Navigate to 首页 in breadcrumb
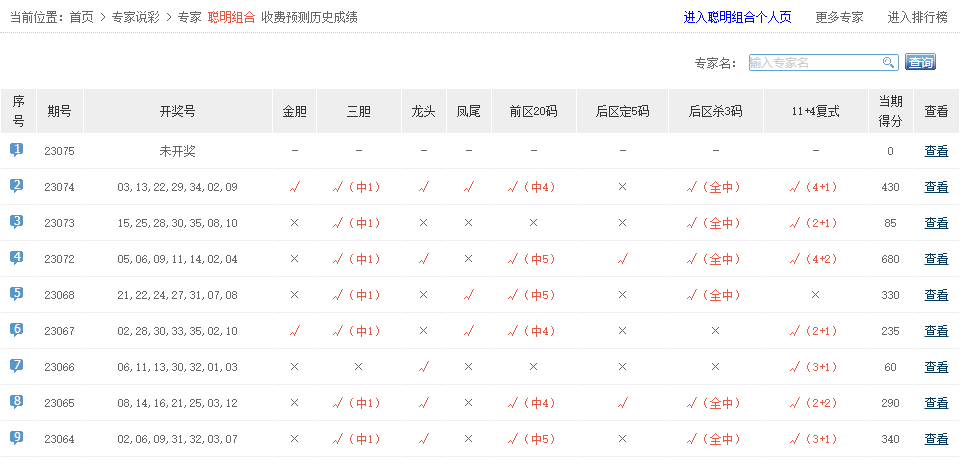 coord(82,17)
